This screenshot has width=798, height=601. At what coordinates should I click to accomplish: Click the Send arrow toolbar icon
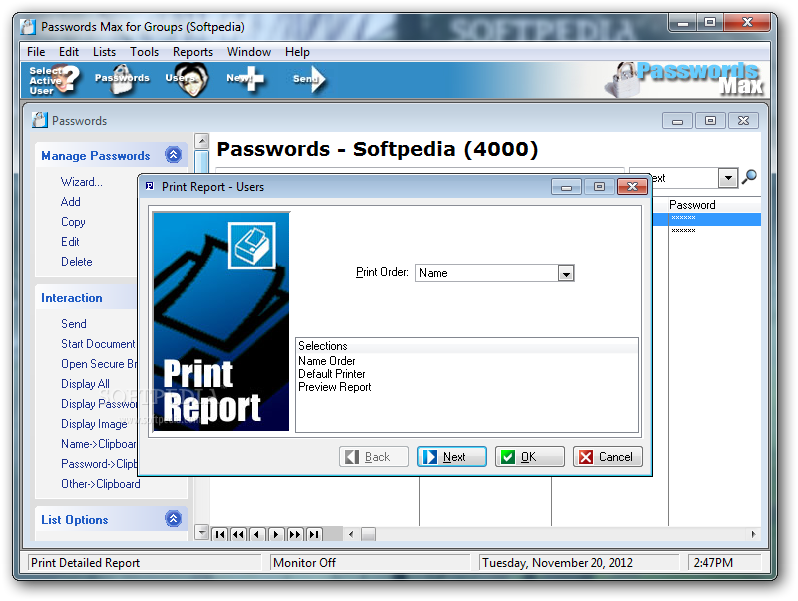point(309,79)
